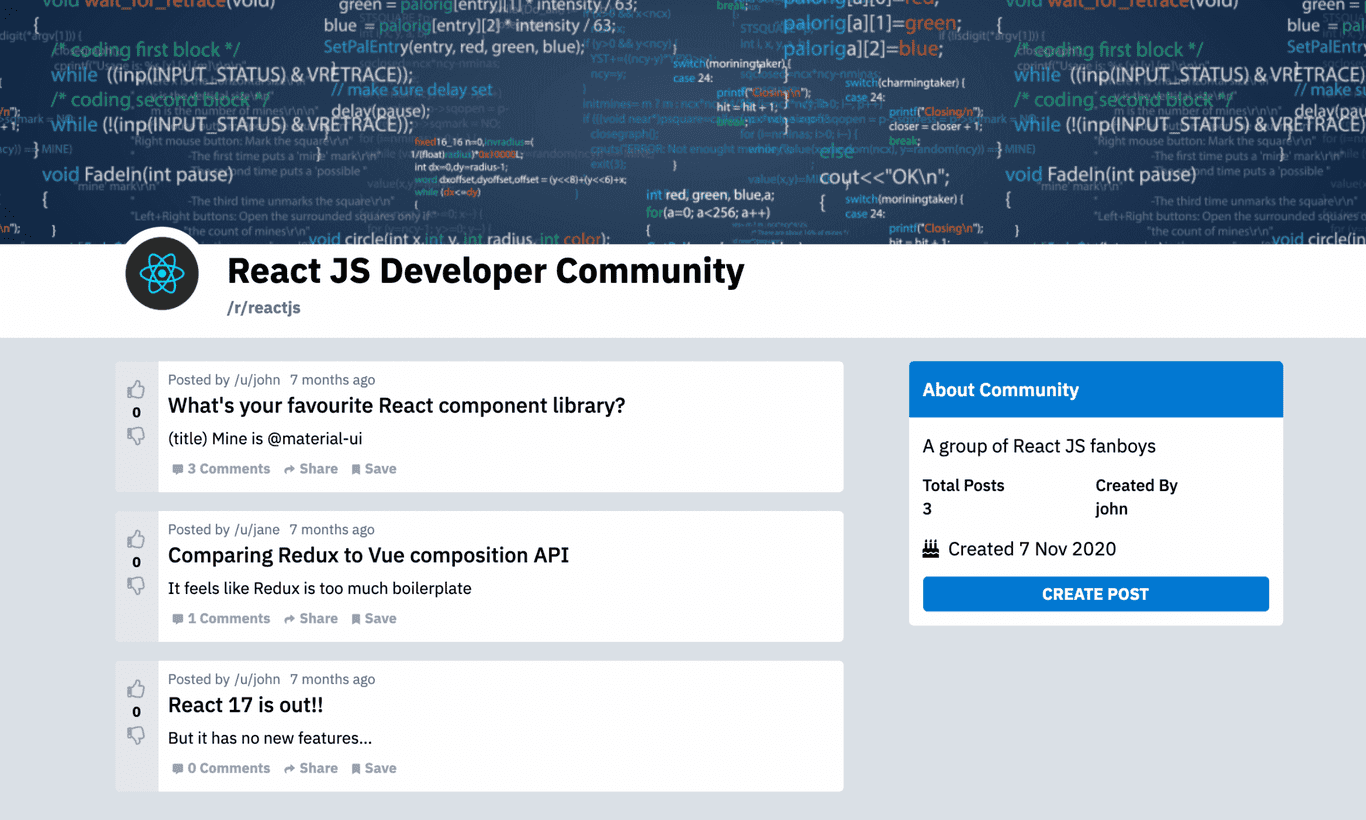The width and height of the screenshot is (1366, 820).
Task: Click "But it has no new features..." text
Action: (270, 738)
